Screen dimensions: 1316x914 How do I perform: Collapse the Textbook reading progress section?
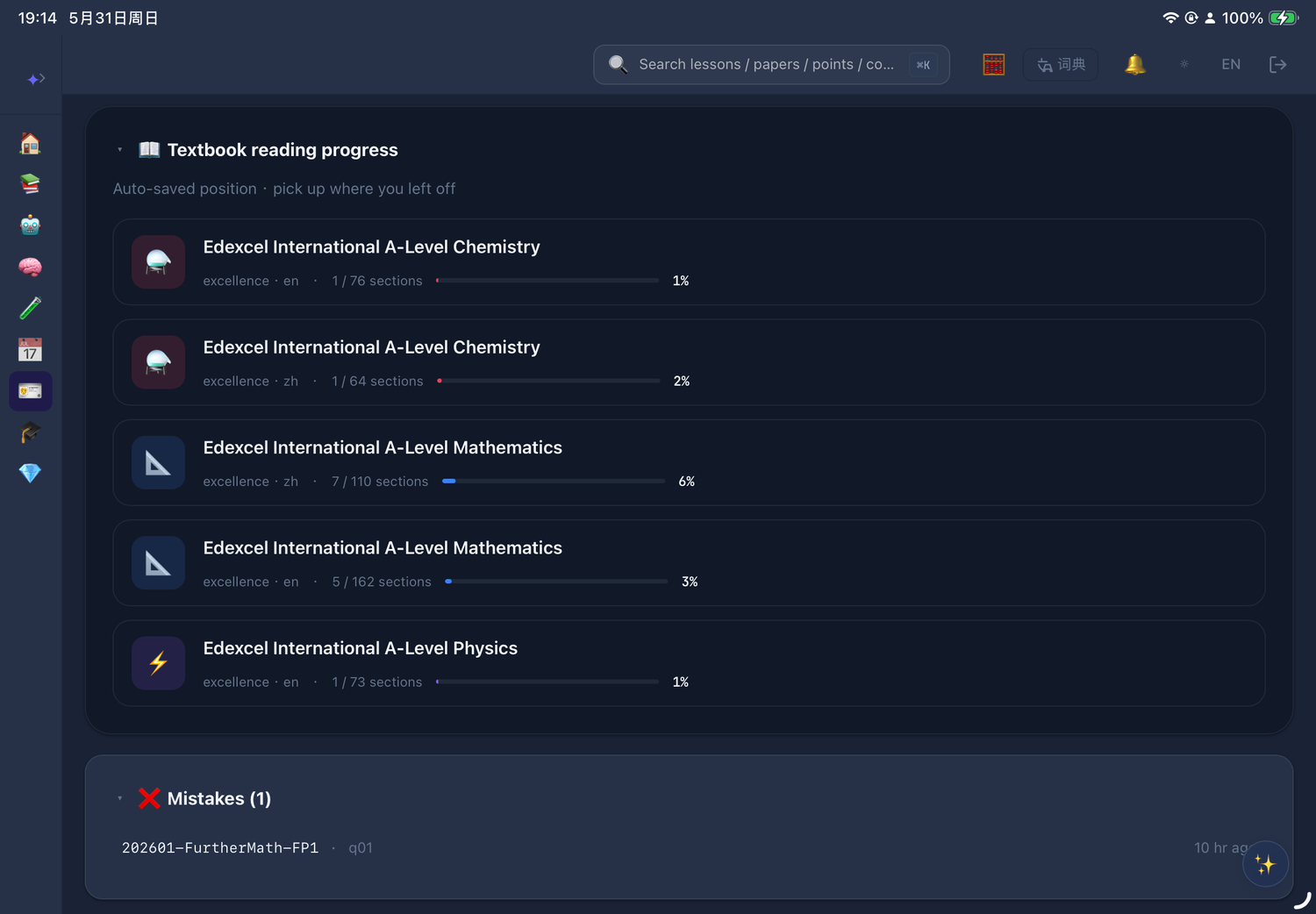pos(120,150)
